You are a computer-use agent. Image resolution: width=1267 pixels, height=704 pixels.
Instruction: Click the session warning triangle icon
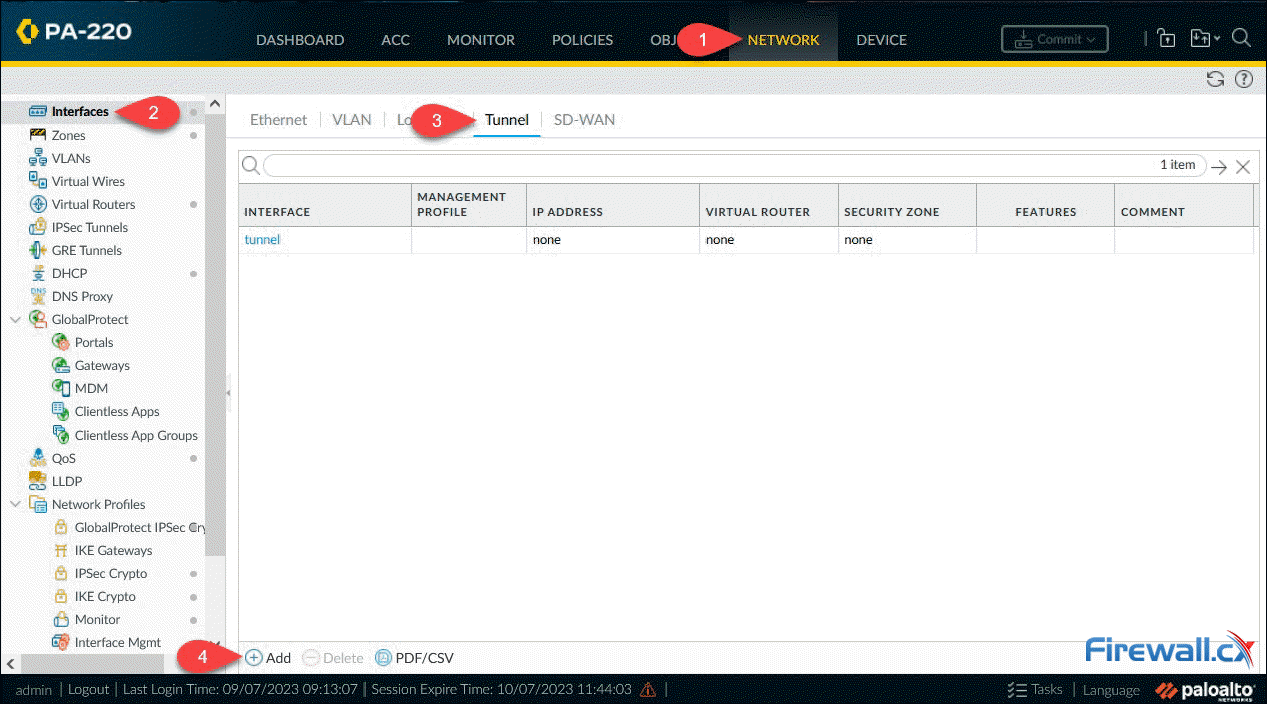tap(648, 689)
